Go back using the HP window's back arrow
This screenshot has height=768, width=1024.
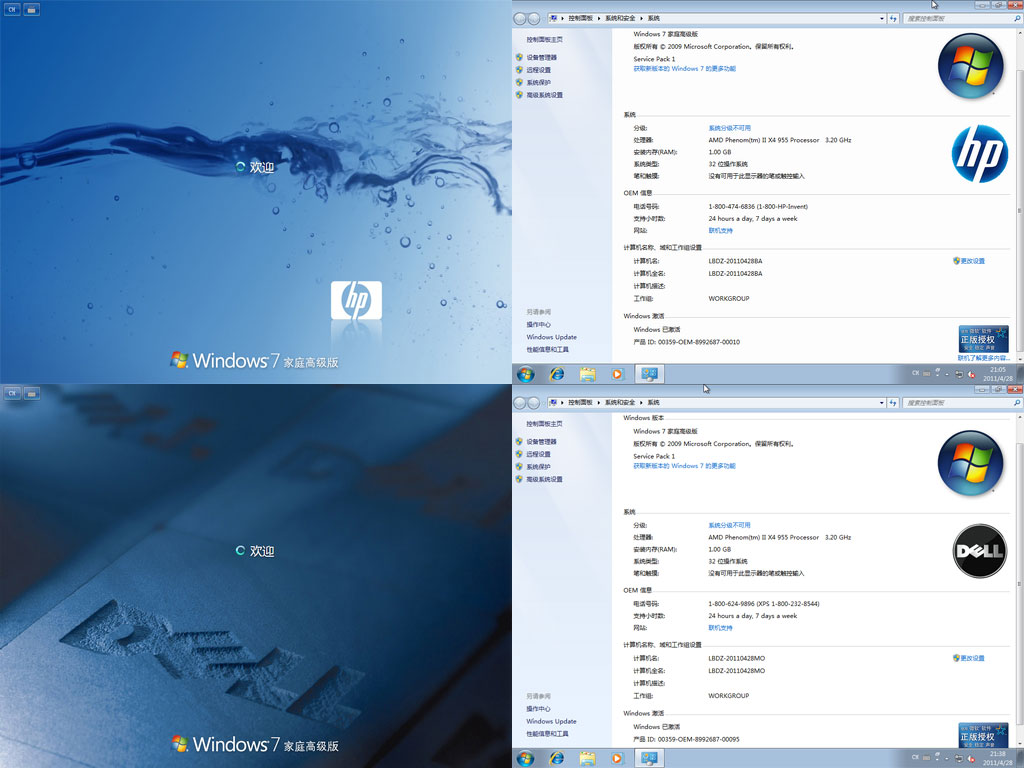pos(520,19)
